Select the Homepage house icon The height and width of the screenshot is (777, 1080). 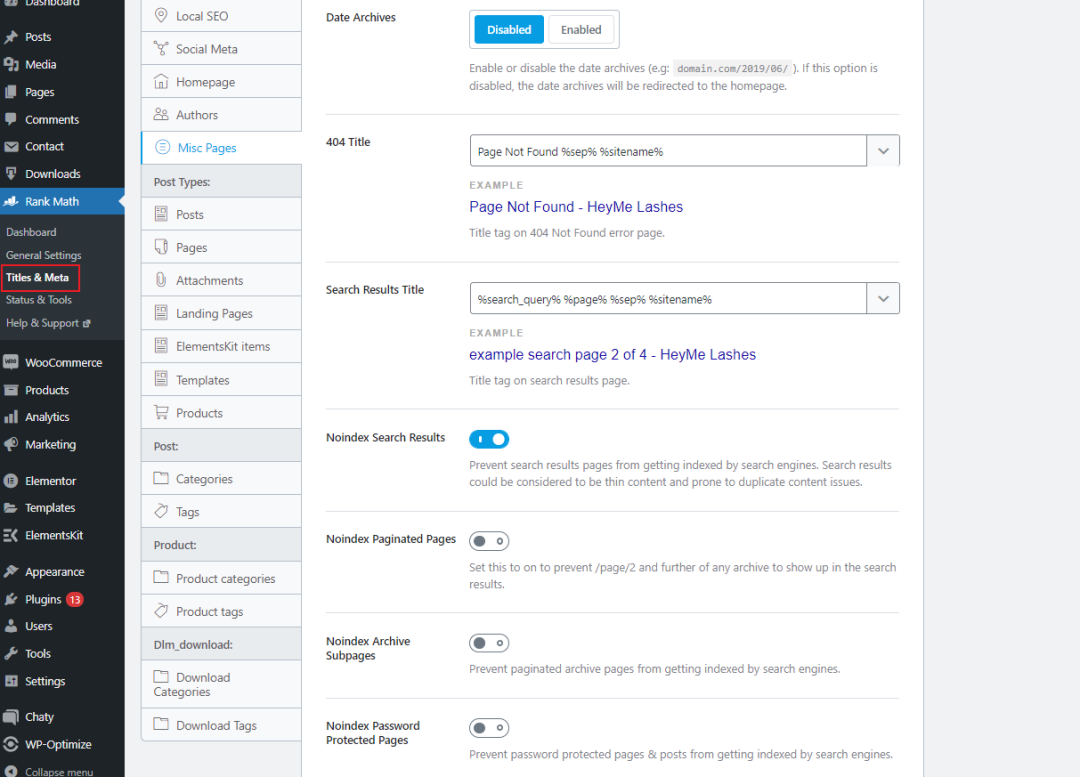point(161,82)
